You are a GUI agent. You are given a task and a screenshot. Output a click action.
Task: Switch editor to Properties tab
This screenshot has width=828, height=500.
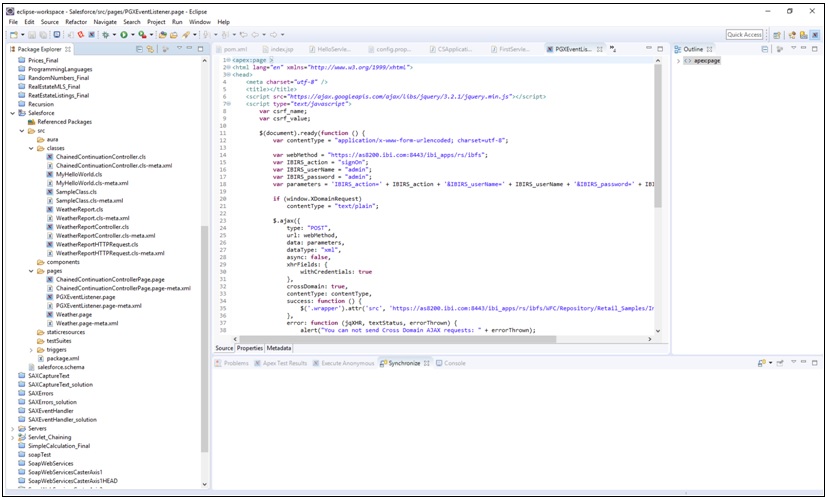coord(250,348)
